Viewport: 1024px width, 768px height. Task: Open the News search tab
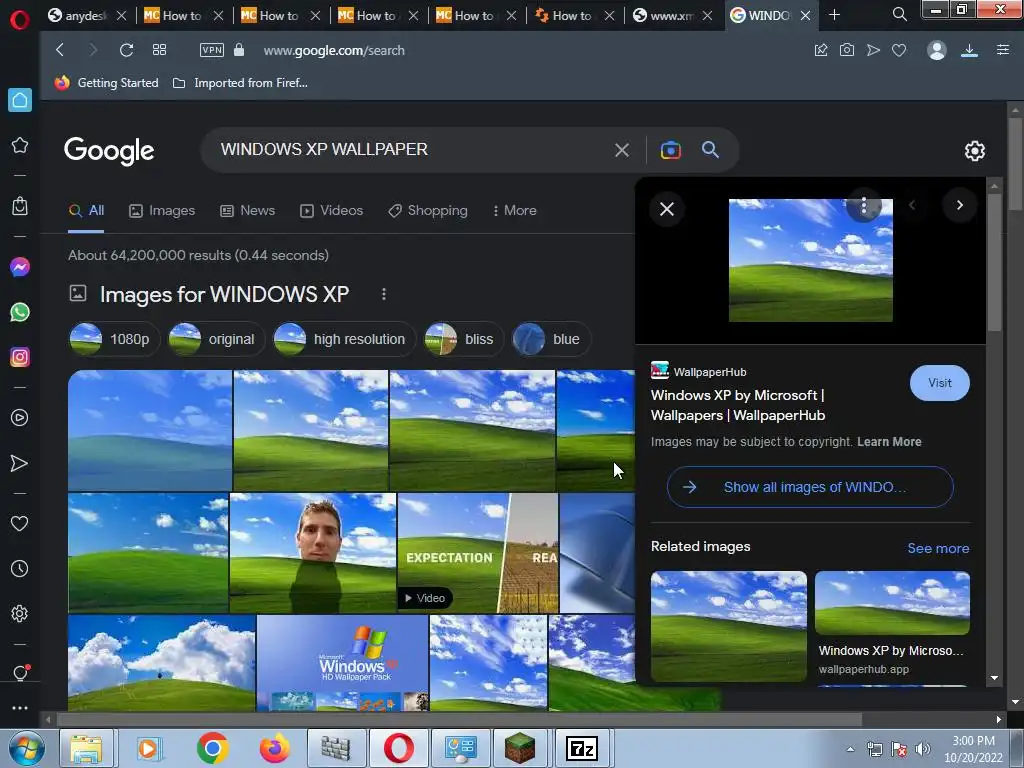[248, 210]
